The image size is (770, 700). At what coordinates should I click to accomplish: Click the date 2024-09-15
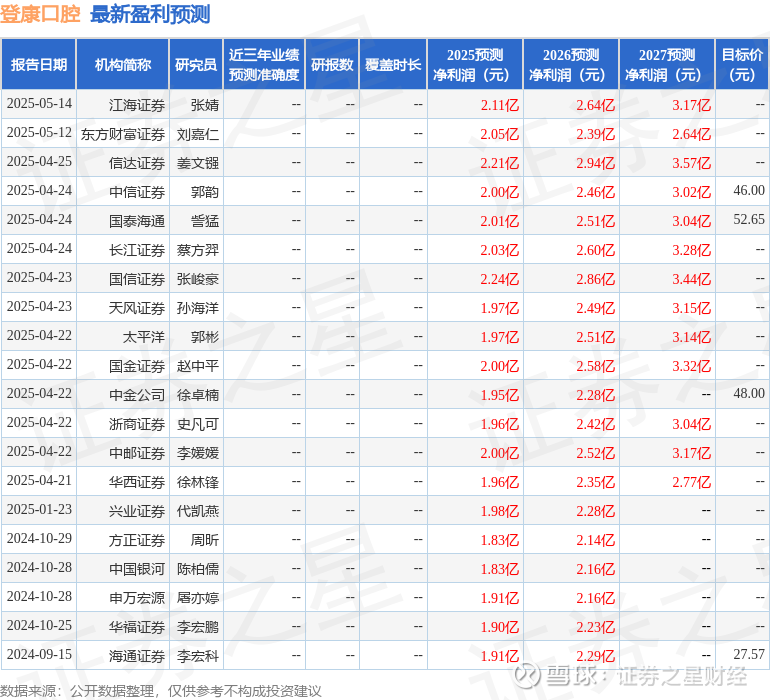click(39, 654)
